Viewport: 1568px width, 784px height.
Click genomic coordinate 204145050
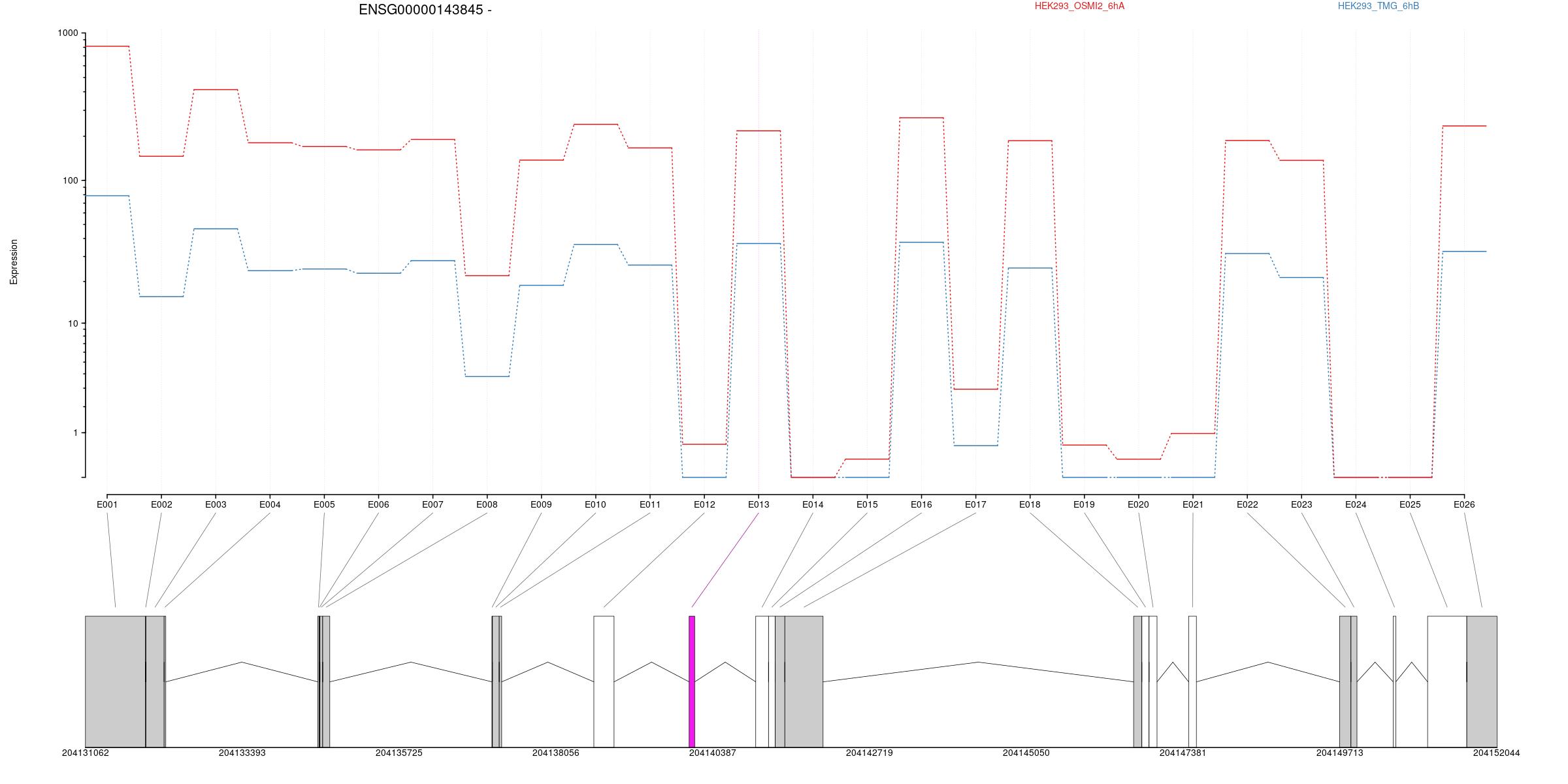(1026, 753)
